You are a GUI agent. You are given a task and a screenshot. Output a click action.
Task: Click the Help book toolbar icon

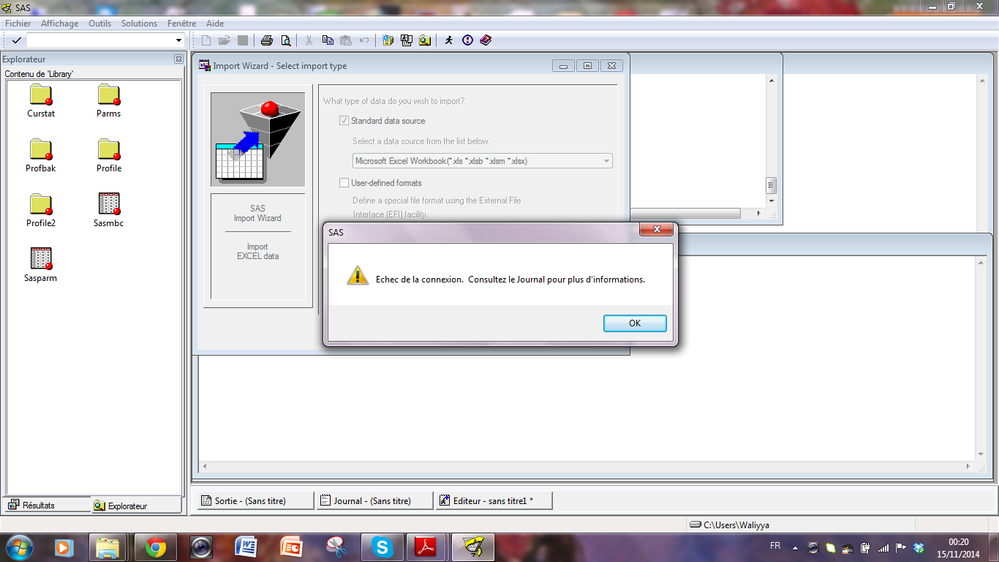[486, 40]
